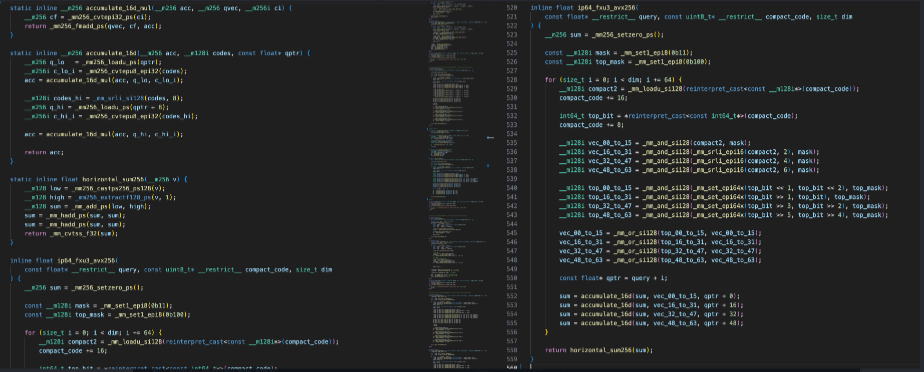Click the '__m128 high = _mm256_extractf128_ps(v, 1);' line
The height and width of the screenshot is (372, 924).
[x=100, y=197]
